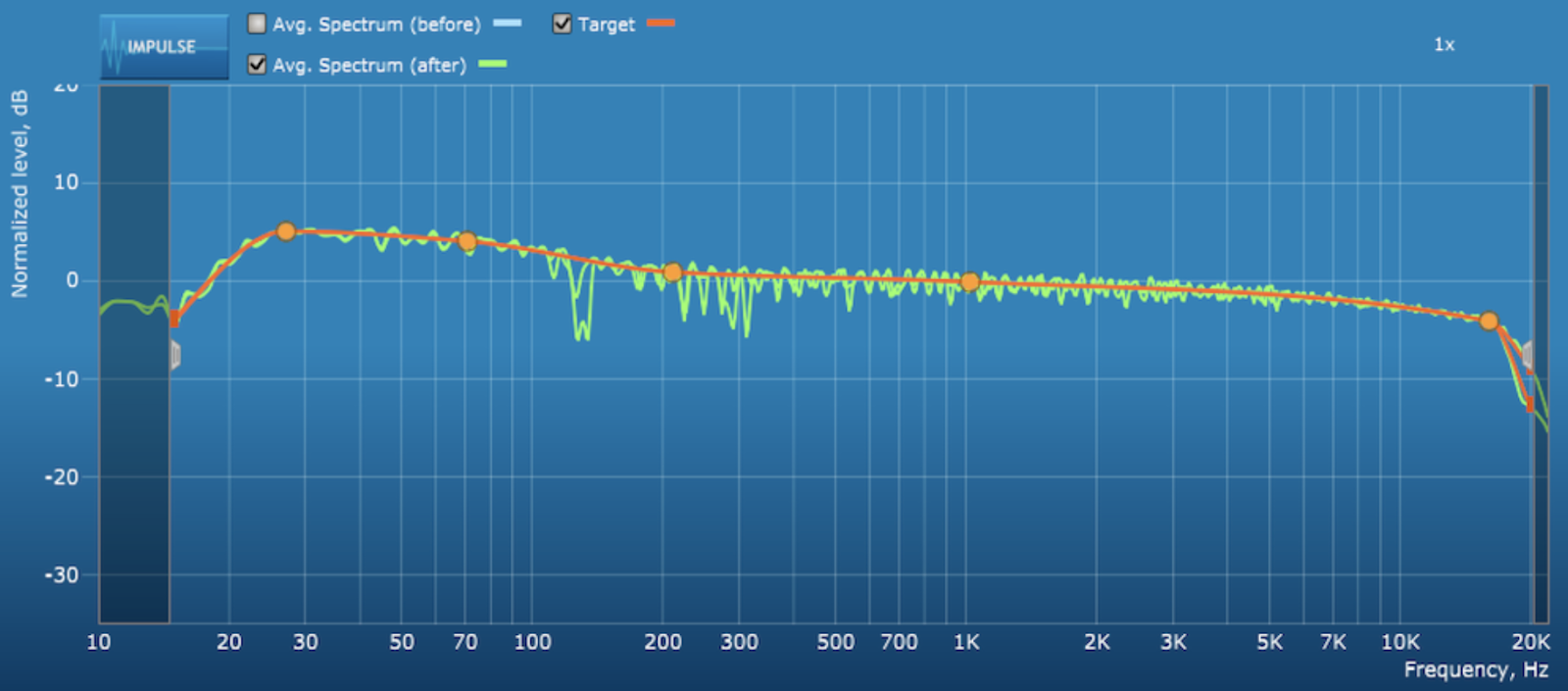Click the left frequency limit handle
The height and width of the screenshot is (691, 1568).
pyautogui.click(x=175, y=355)
